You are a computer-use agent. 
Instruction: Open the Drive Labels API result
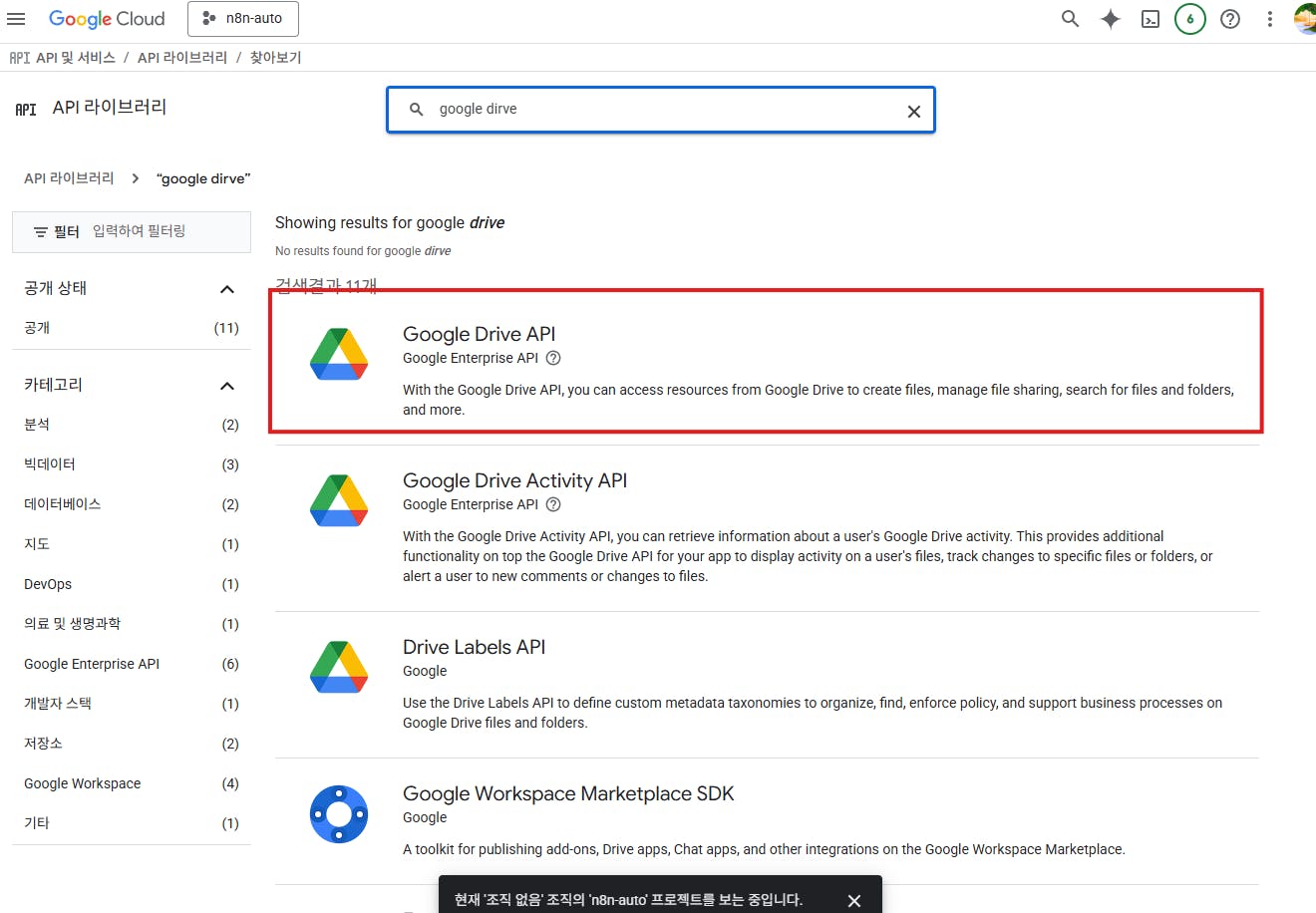coord(767,685)
